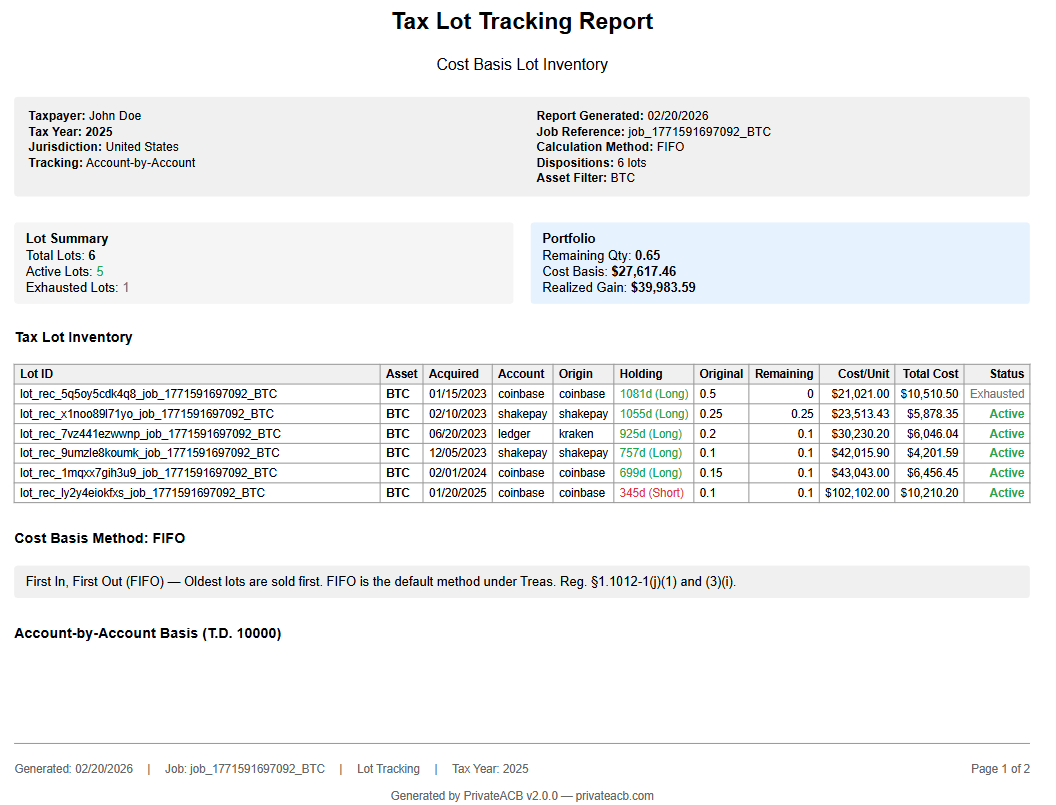Click the Acquired column header to sort
The image size is (1056, 805).
(x=457, y=374)
